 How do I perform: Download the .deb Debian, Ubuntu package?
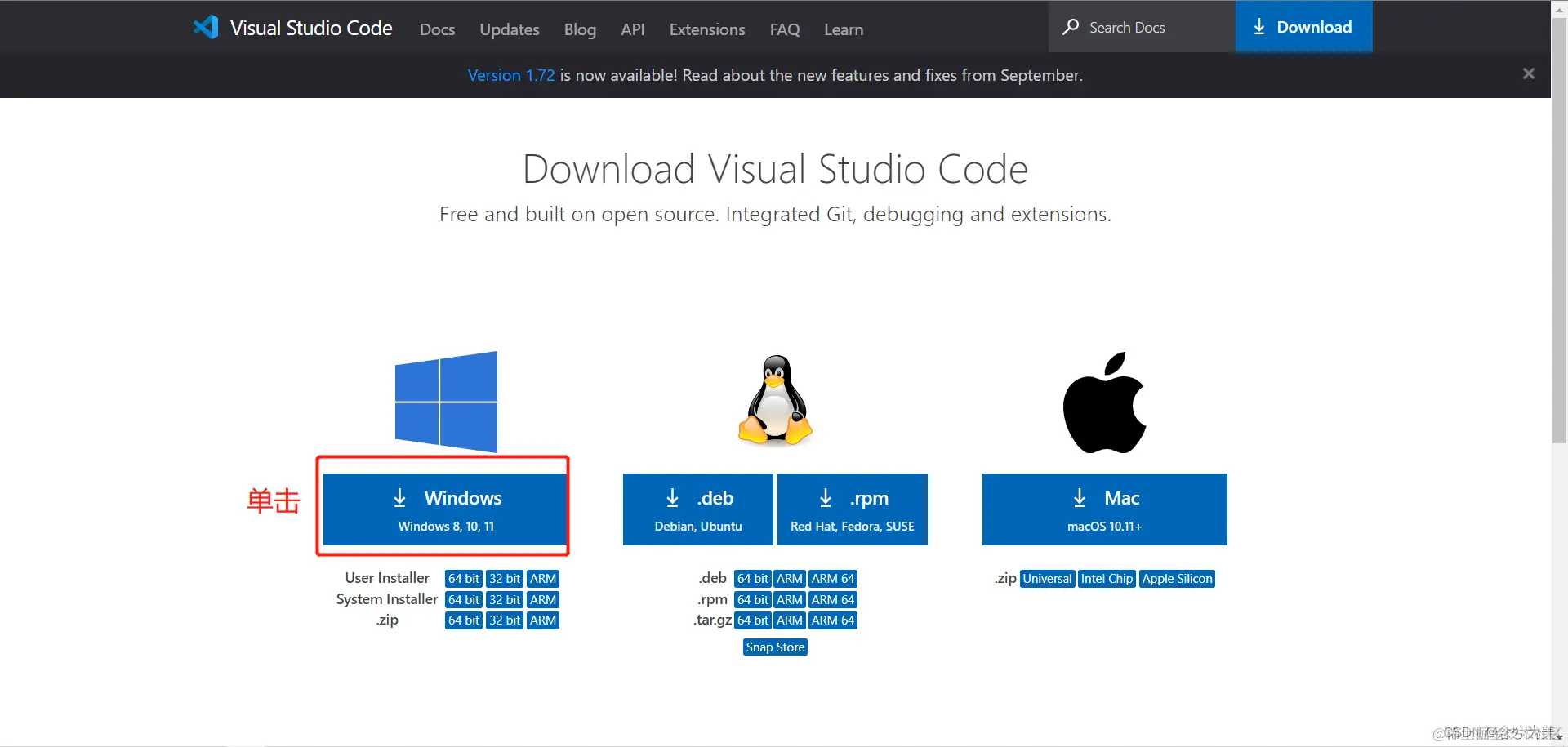tap(698, 509)
